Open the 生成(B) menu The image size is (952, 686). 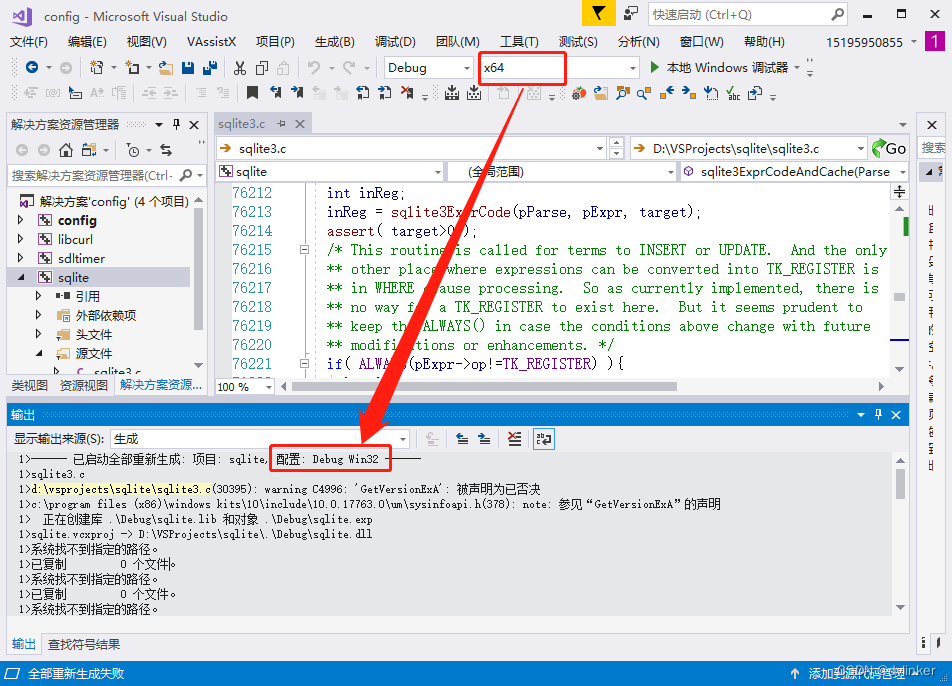point(335,41)
